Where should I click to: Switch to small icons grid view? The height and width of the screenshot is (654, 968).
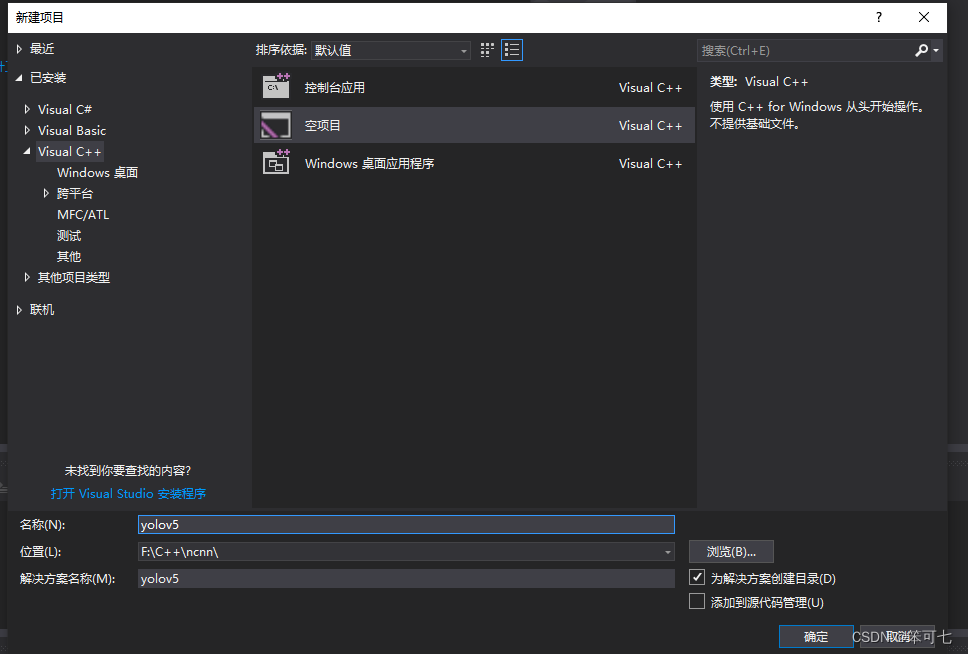coord(487,50)
